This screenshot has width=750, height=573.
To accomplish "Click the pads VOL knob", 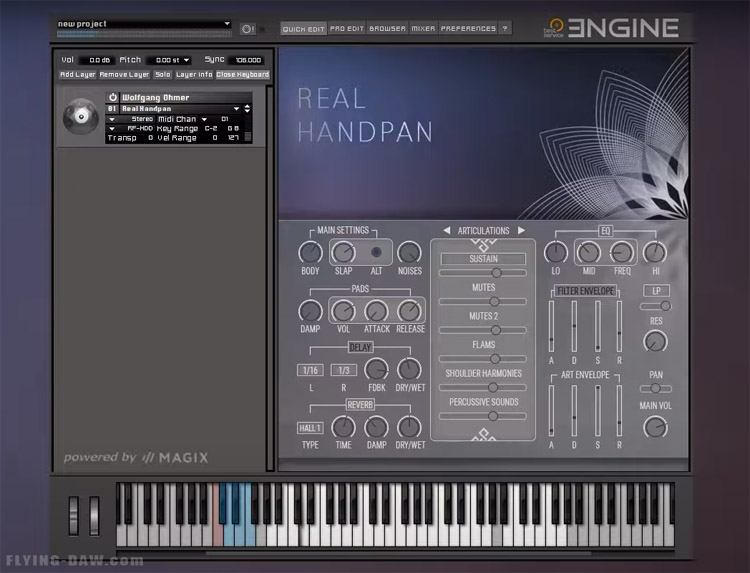I will [x=343, y=311].
